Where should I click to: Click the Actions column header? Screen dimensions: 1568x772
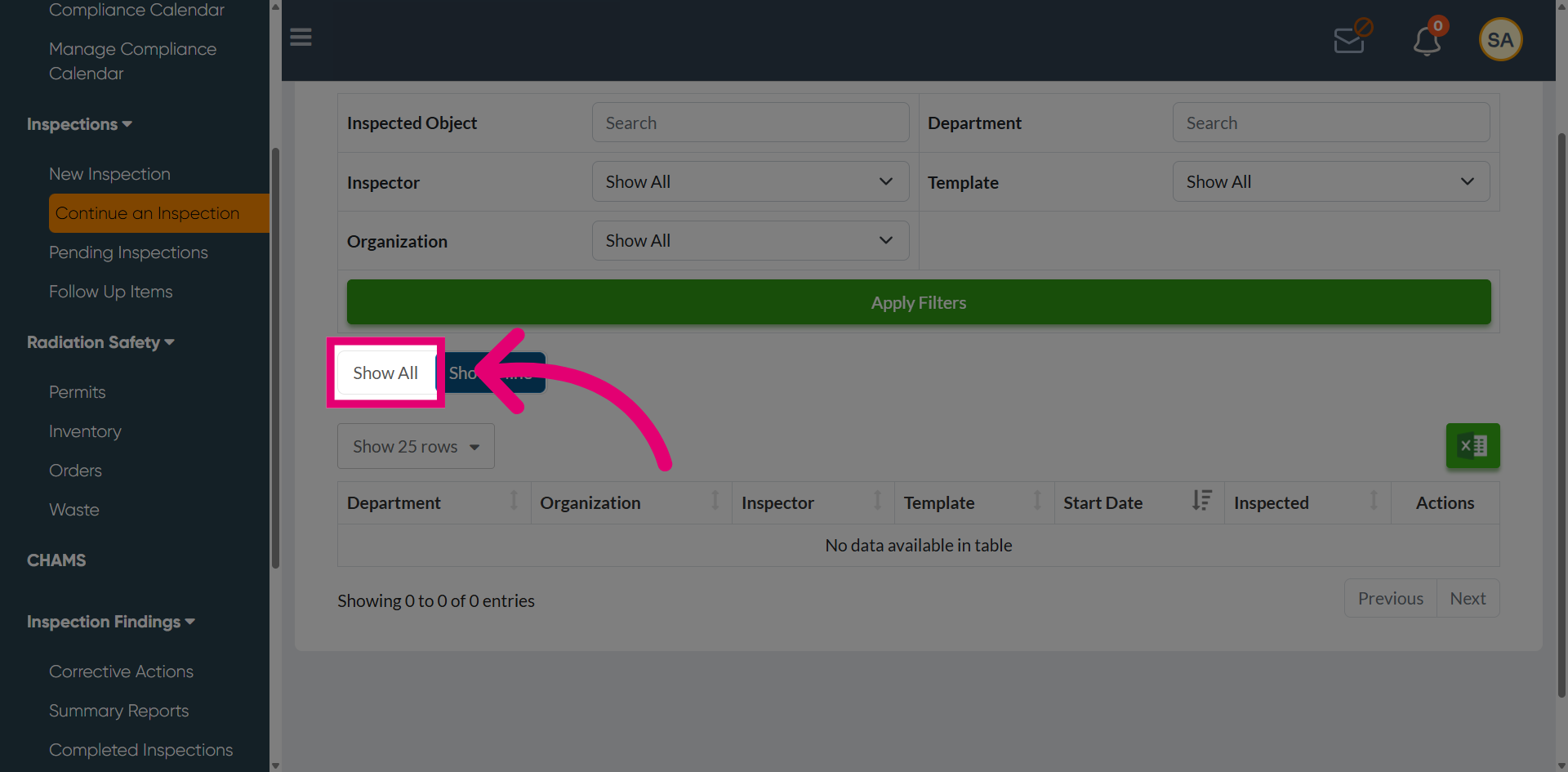click(x=1445, y=502)
